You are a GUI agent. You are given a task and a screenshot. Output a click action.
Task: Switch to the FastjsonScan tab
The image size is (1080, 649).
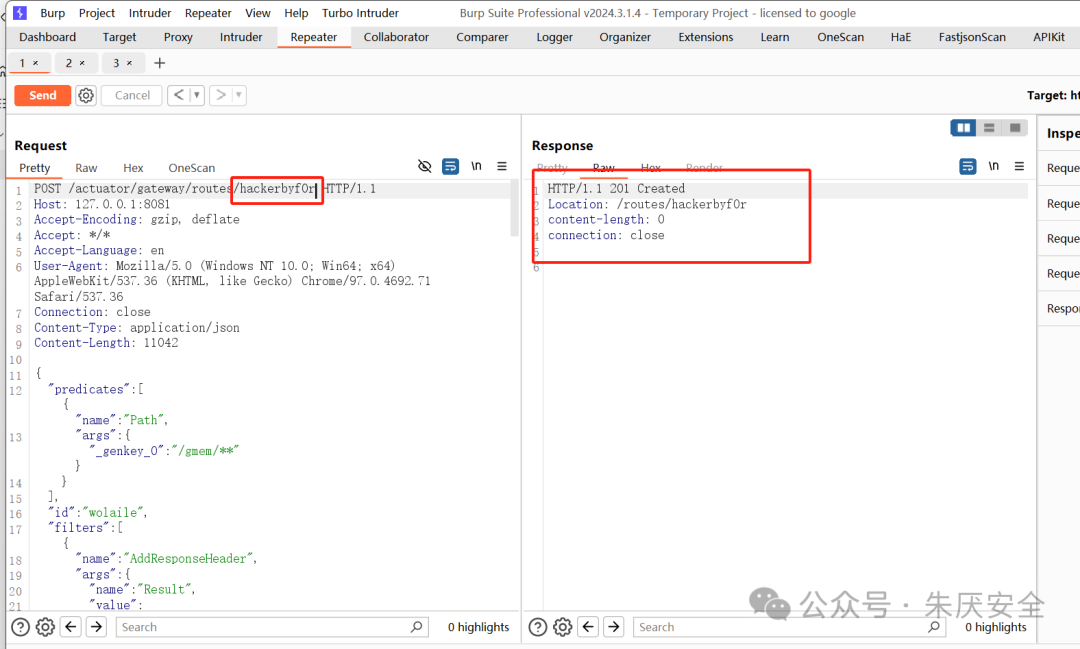click(972, 37)
